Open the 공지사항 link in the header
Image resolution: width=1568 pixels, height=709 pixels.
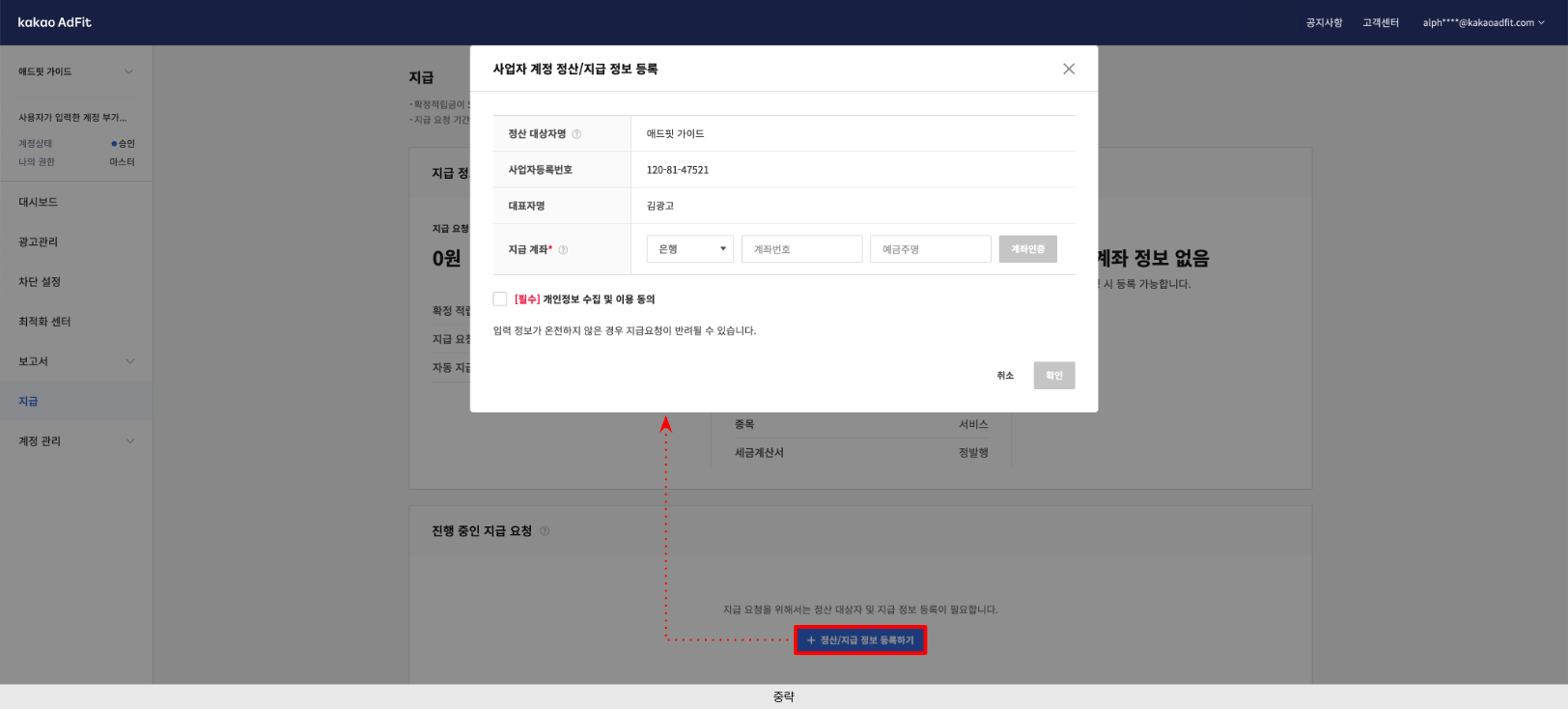(x=1324, y=22)
